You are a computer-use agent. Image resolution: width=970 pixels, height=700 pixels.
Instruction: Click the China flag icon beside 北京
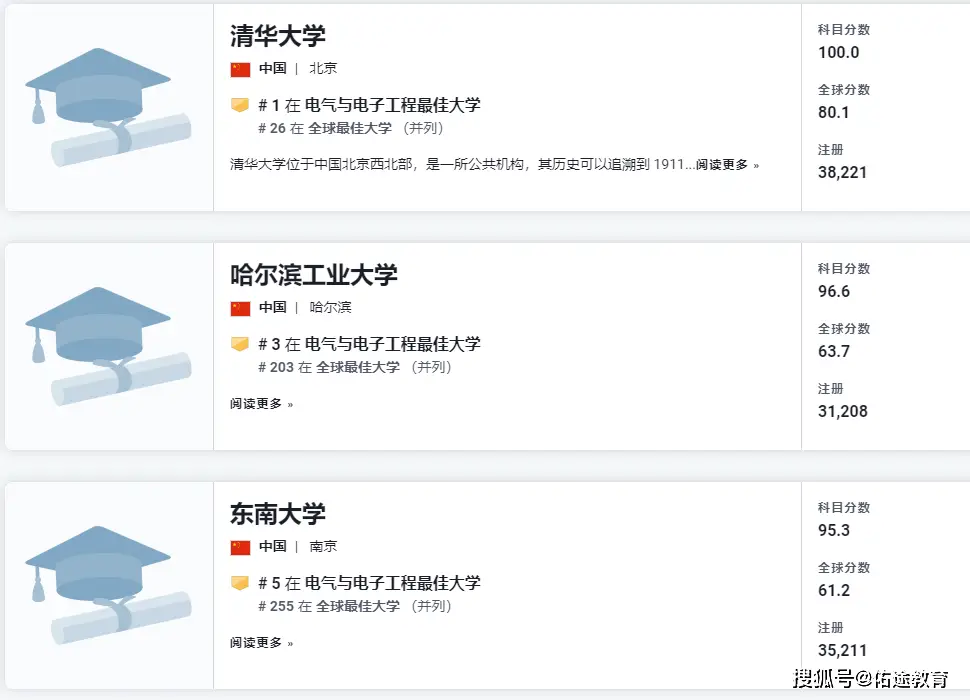point(240,69)
